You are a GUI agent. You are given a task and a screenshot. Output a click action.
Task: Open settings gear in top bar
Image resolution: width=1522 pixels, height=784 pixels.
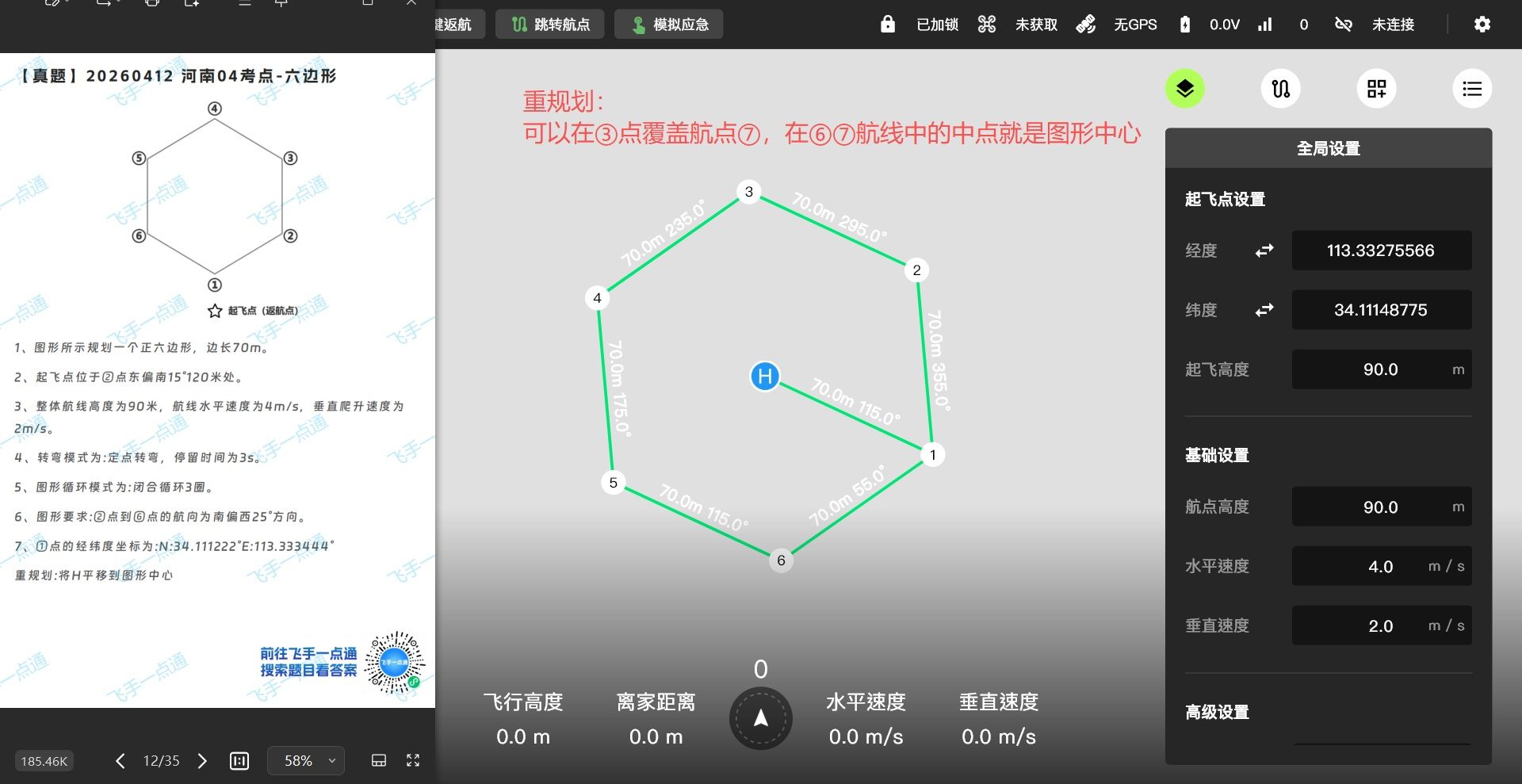[x=1482, y=25]
